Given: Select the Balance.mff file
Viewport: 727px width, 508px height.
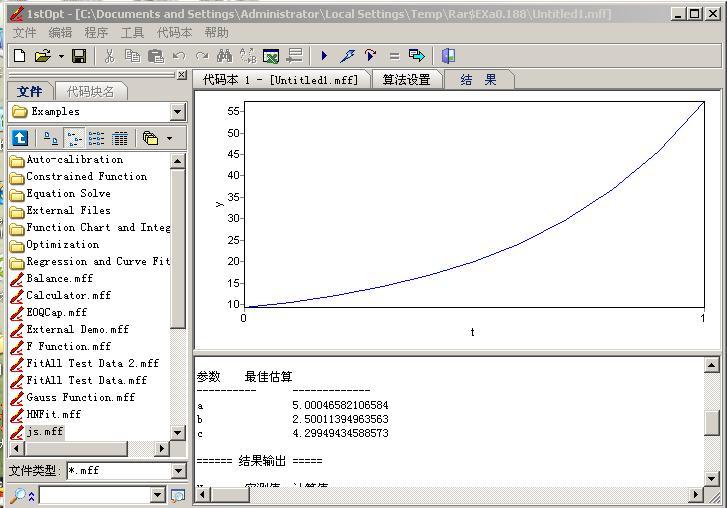Looking at the screenshot, I should tap(51, 279).
